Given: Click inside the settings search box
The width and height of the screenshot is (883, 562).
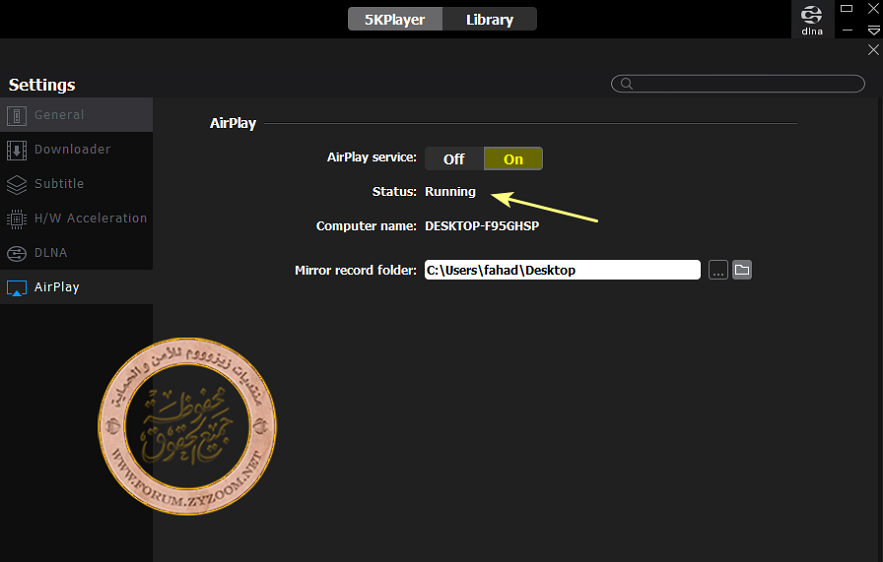Looking at the screenshot, I should [745, 84].
